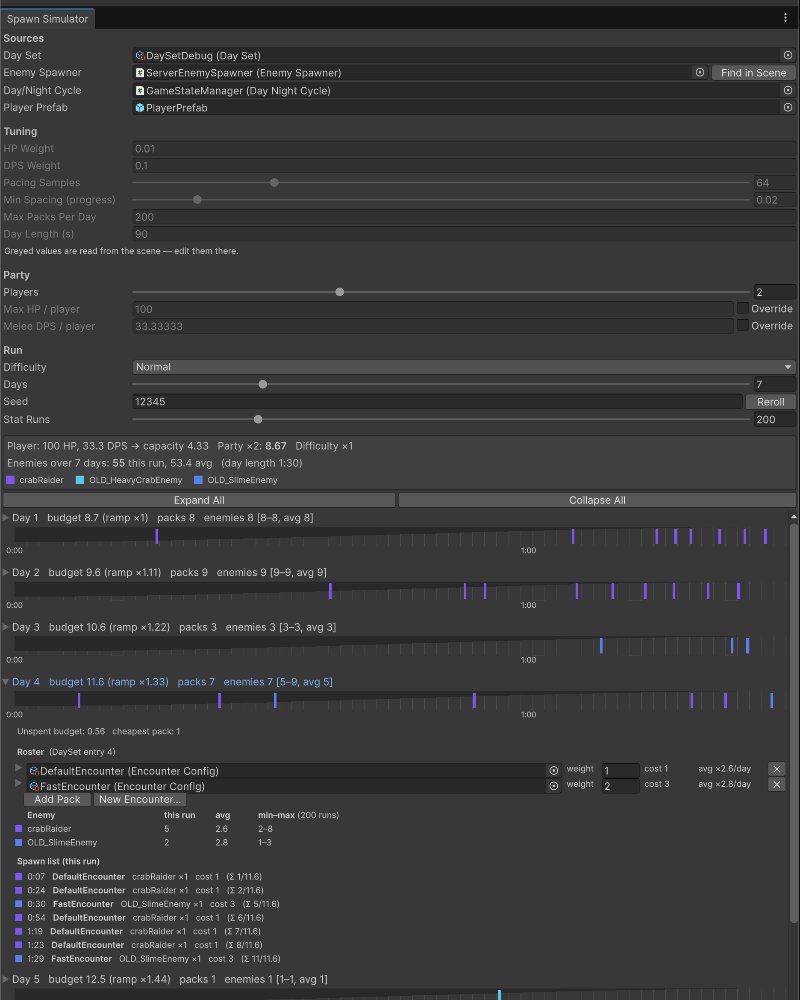This screenshot has height=1000, width=800.
Task: Expand the DefaultEncounter roster entry
Action: coord(19,768)
